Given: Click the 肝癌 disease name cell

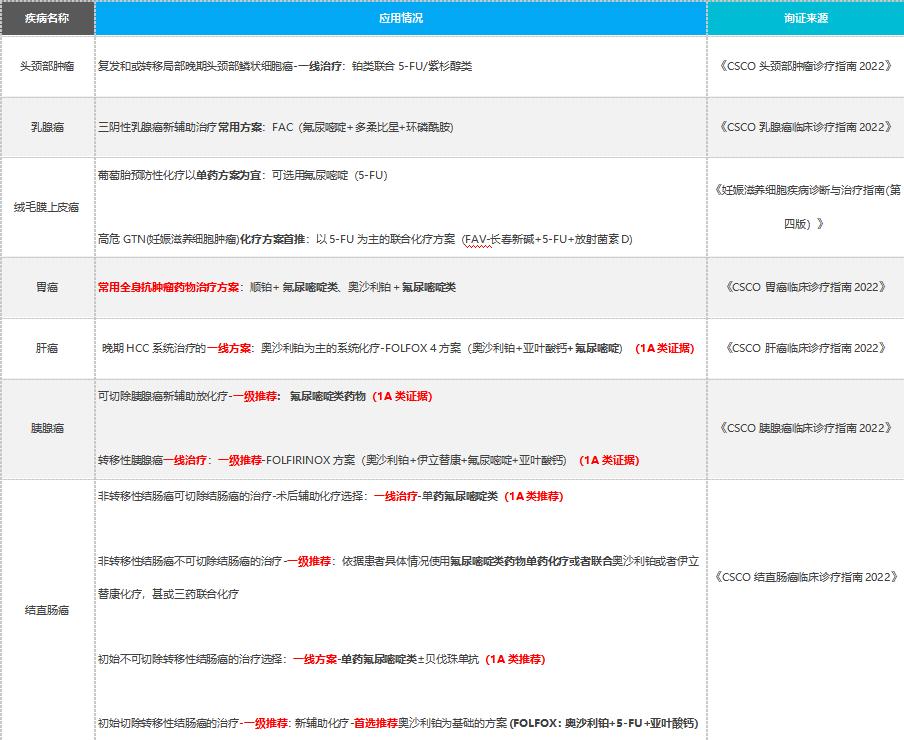Looking at the screenshot, I should point(47,348).
